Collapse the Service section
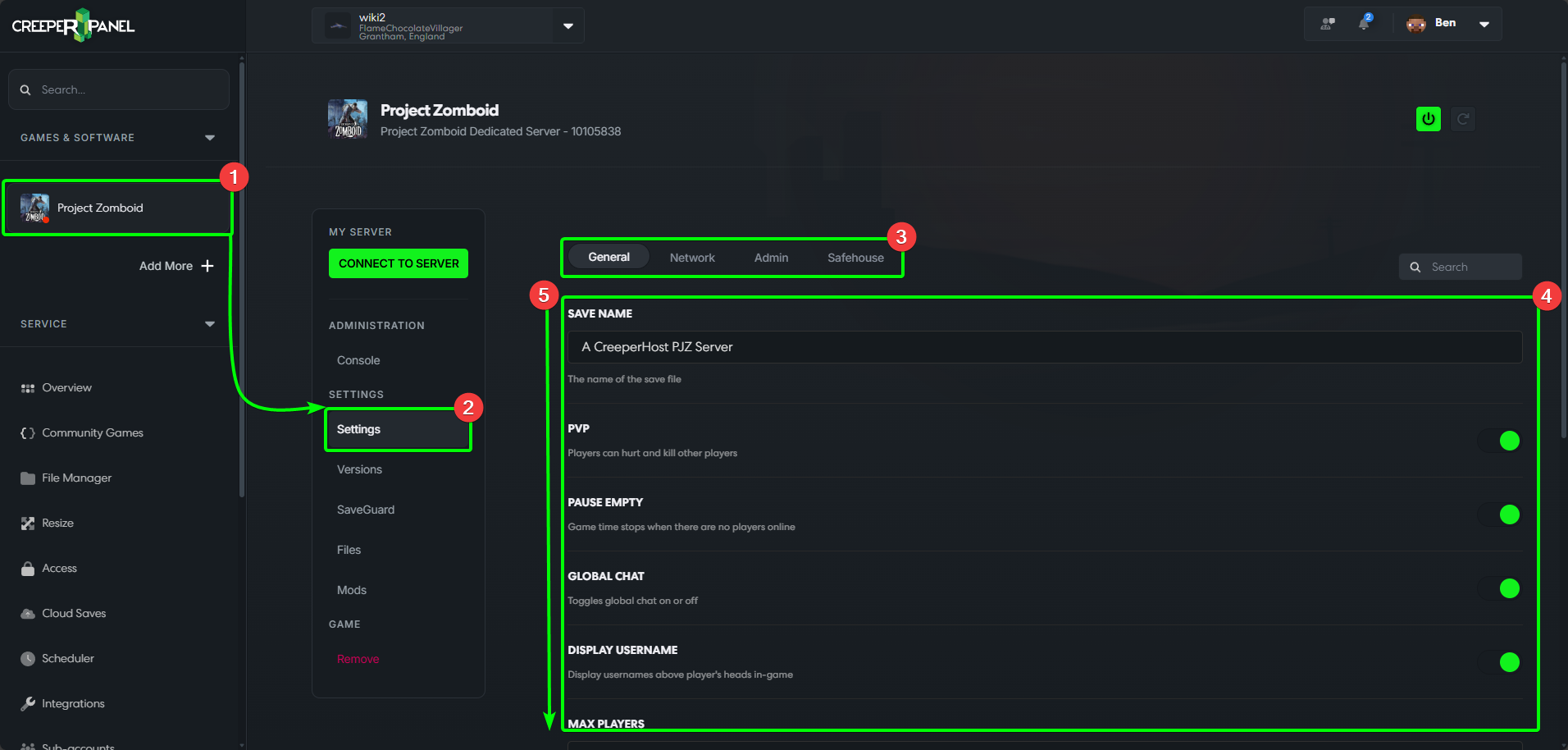Screen dimensions: 1568x750 pos(210,324)
